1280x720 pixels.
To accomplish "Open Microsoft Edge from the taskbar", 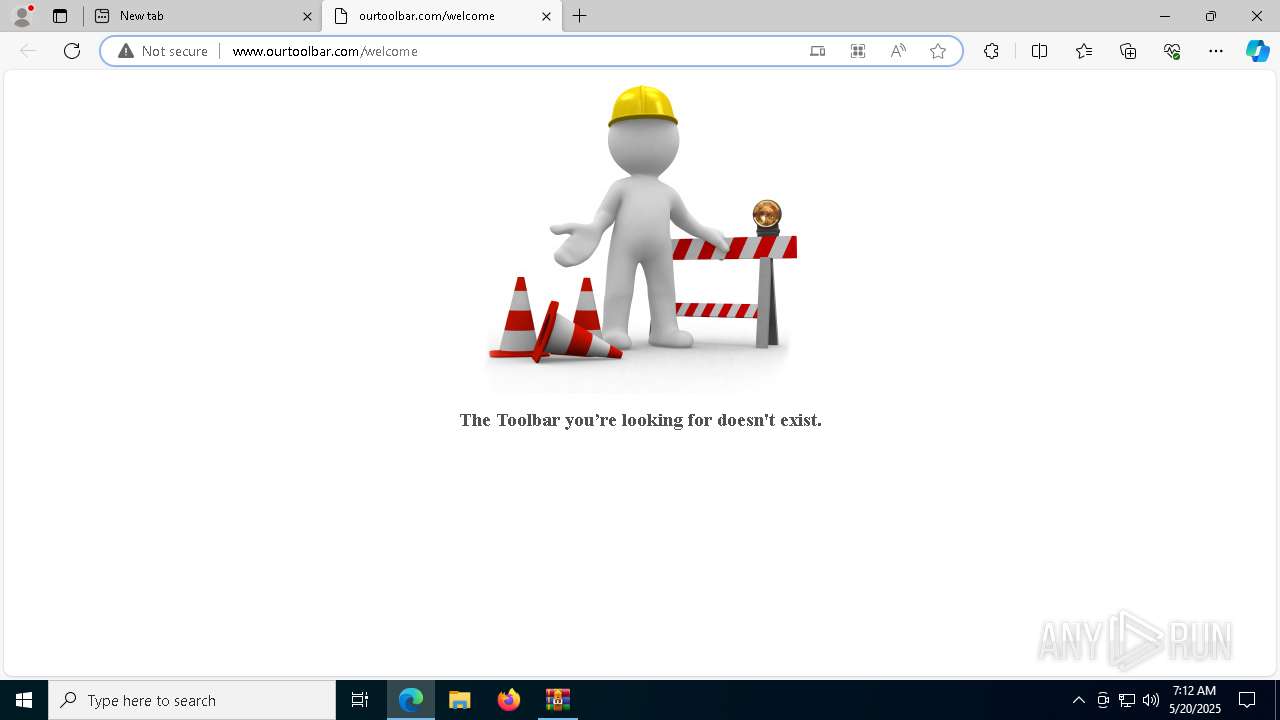I will 411,700.
